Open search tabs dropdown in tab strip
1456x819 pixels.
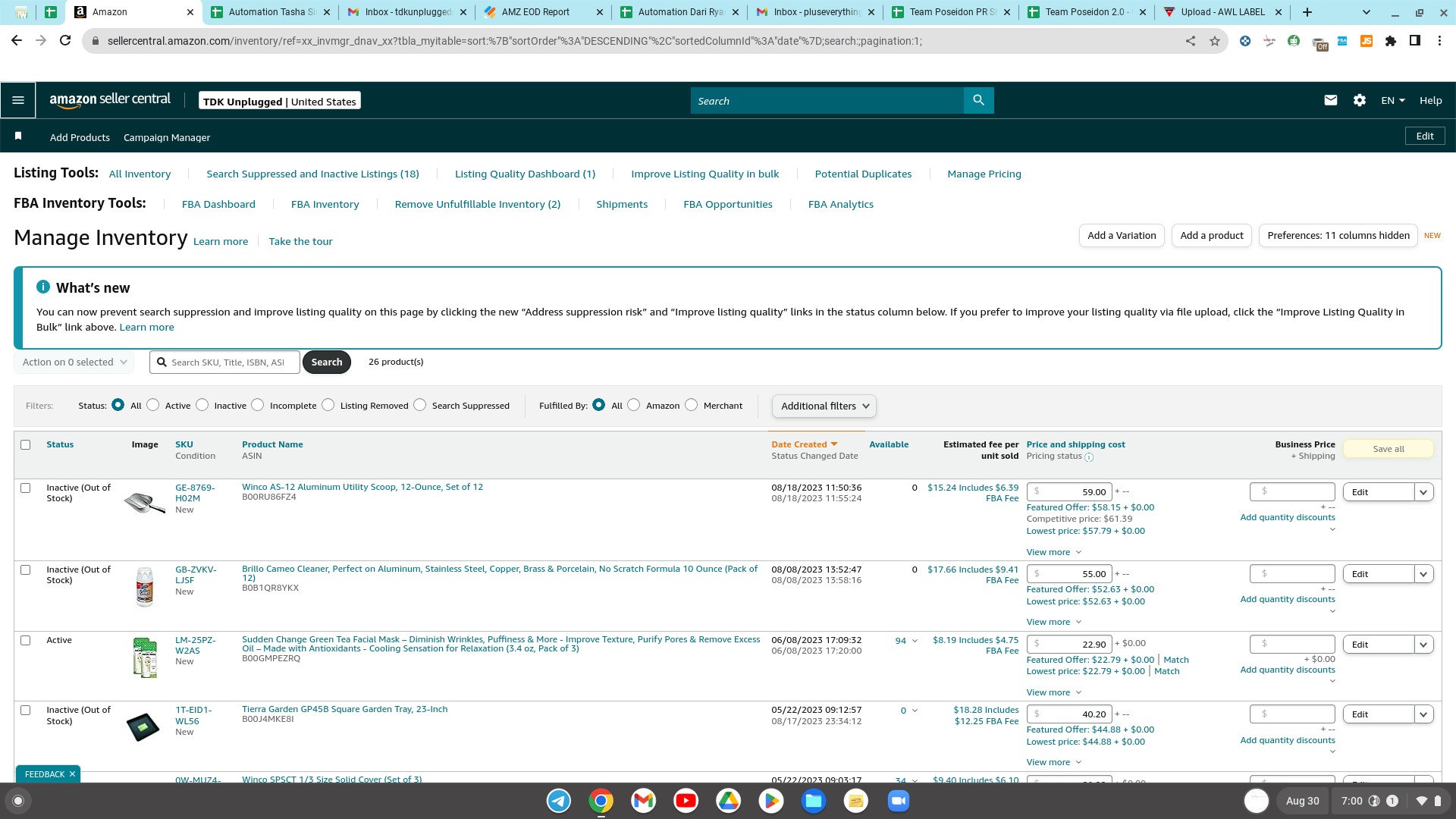[1367, 12]
